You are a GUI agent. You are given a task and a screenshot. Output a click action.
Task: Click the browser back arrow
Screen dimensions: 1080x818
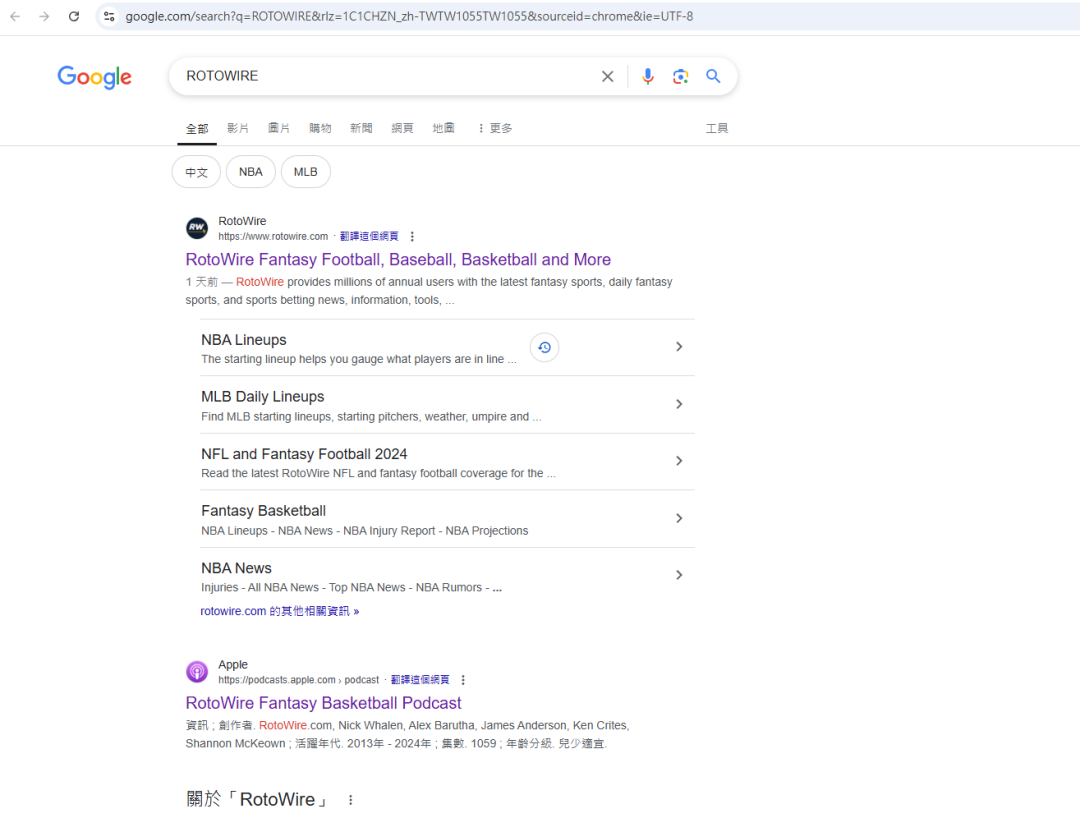click(x=15, y=17)
